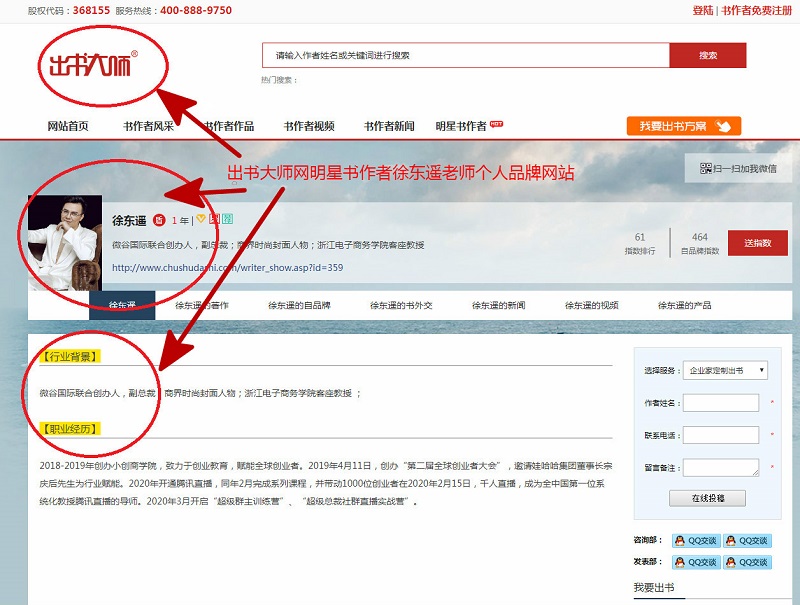Click the first QQ交谈 button for 发表部
The image size is (800, 605).
coord(696,562)
